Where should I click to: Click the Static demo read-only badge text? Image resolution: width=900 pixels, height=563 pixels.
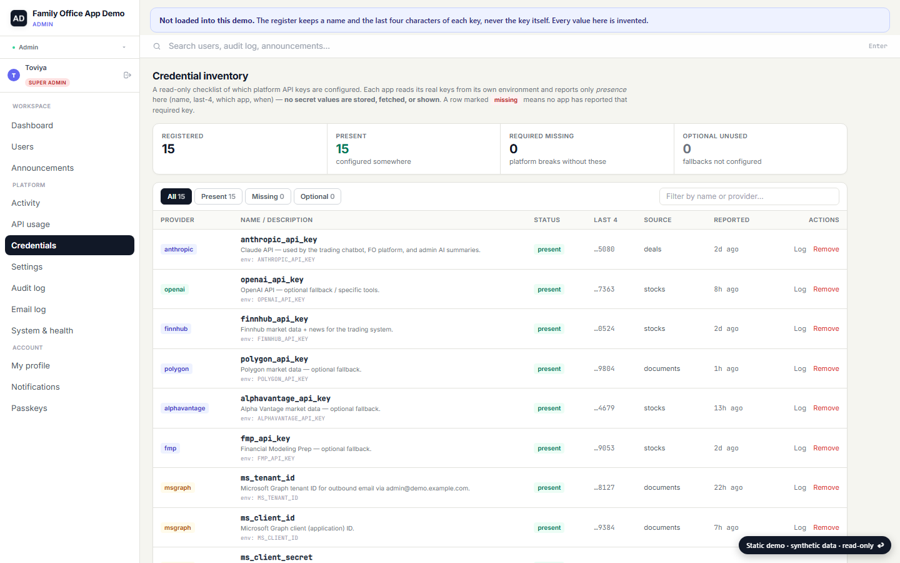810,546
